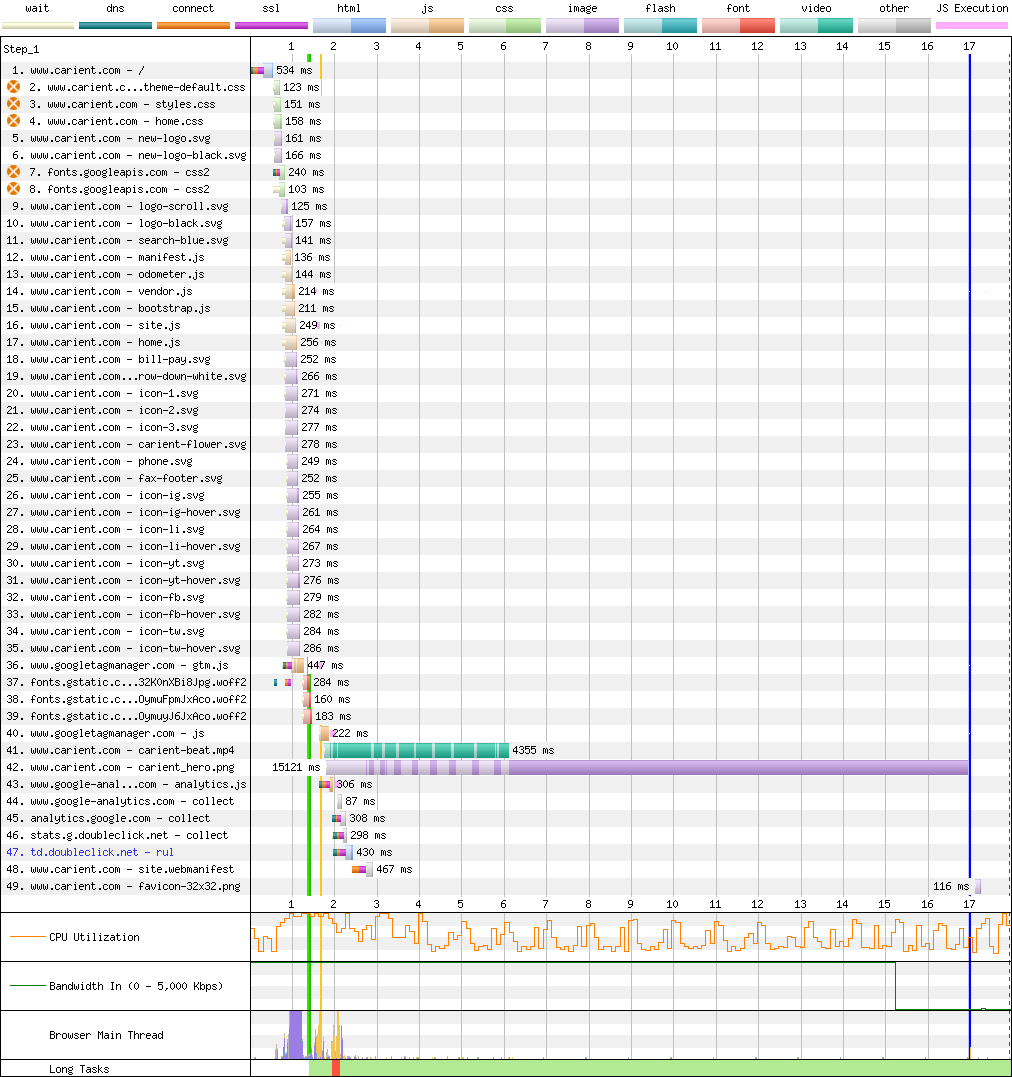Select the 'Long Tasks' label

[79, 1069]
